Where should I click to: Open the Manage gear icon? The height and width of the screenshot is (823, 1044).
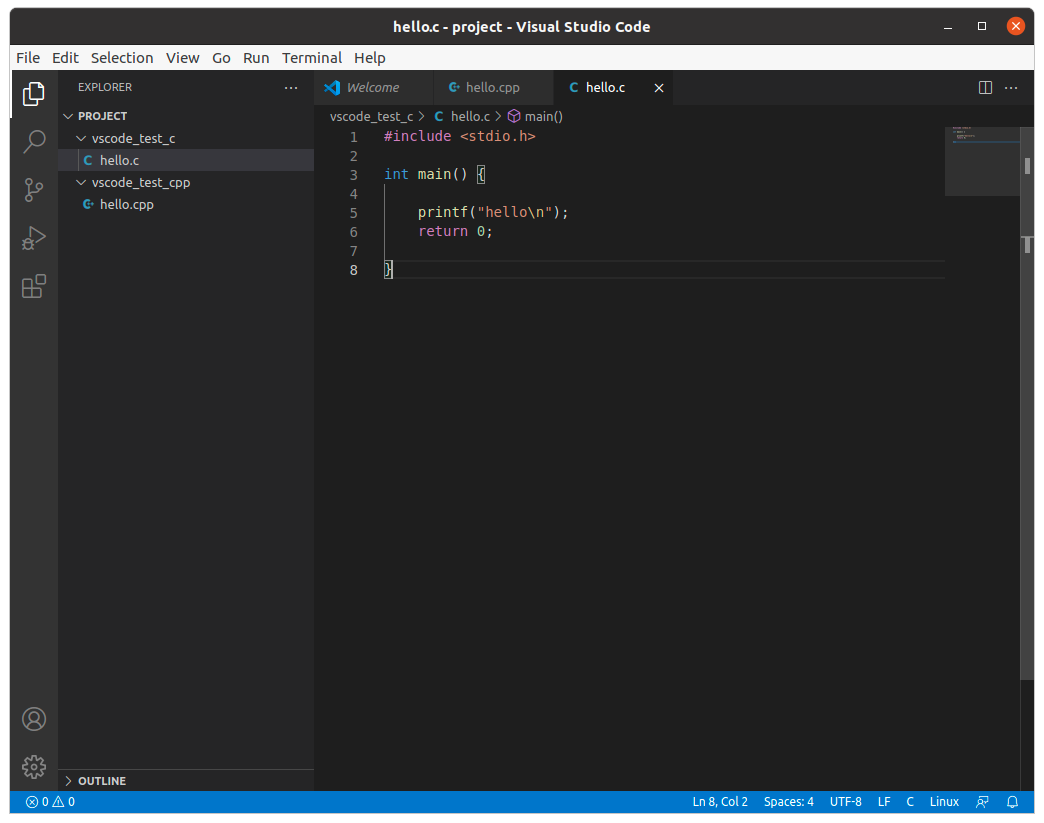point(33,767)
